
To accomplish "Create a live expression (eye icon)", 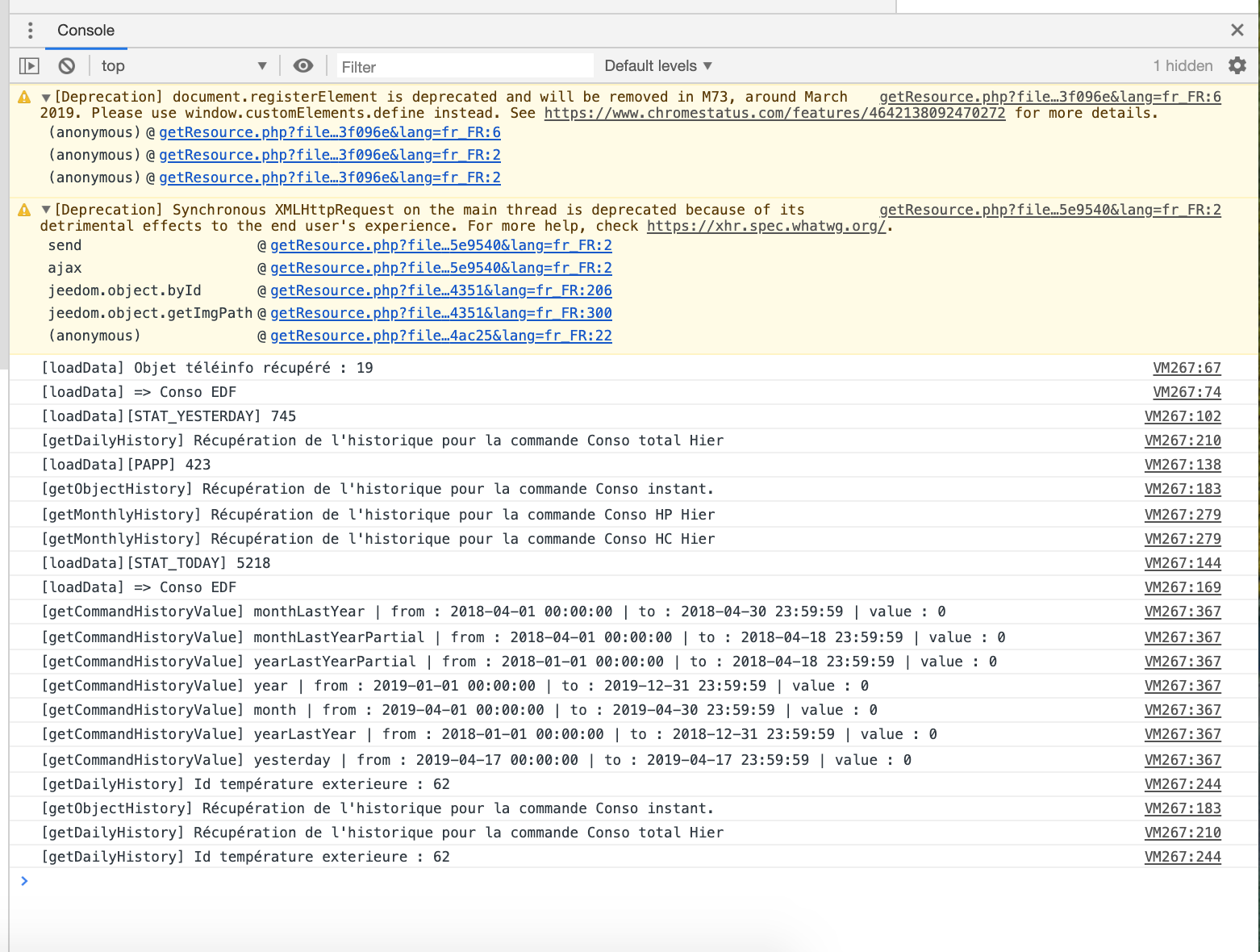I will [303, 66].
